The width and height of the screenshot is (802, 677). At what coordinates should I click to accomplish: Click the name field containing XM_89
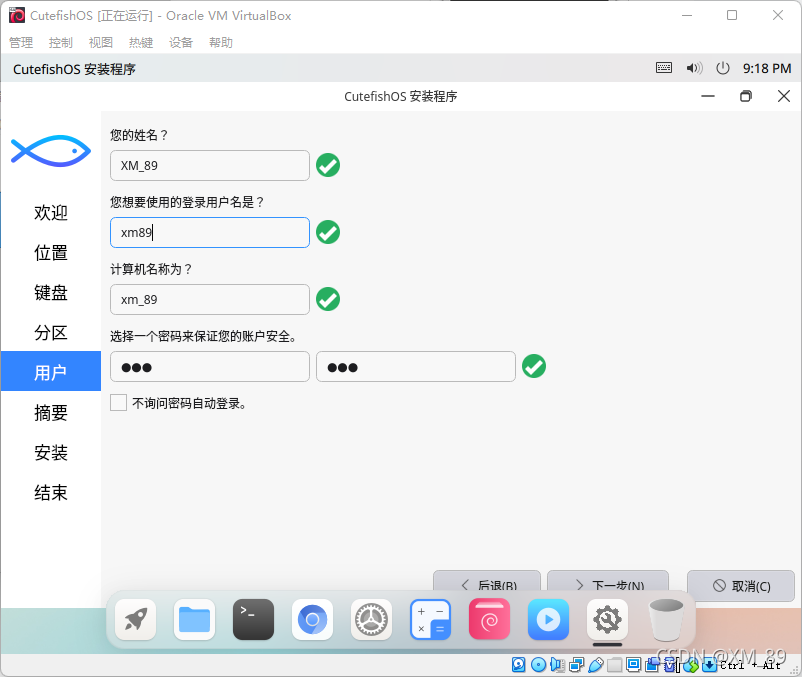pos(210,165)
